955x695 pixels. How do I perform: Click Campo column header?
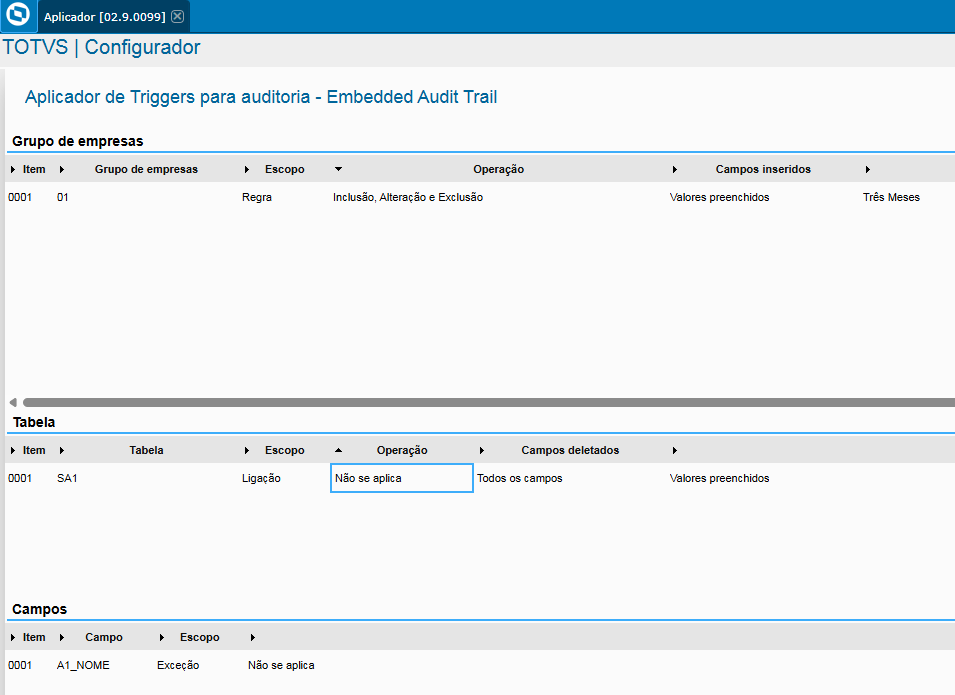pos(104,637)
